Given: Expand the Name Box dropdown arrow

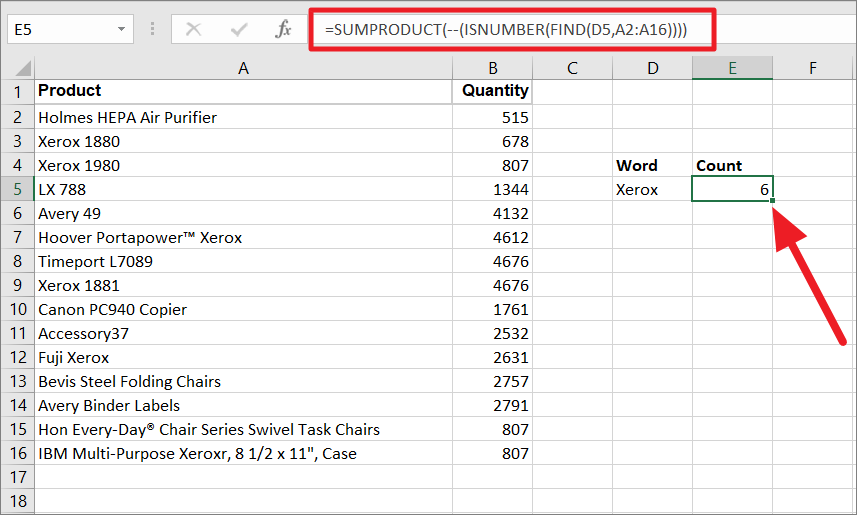Looking at the screenshot, I should coord(121,30).
